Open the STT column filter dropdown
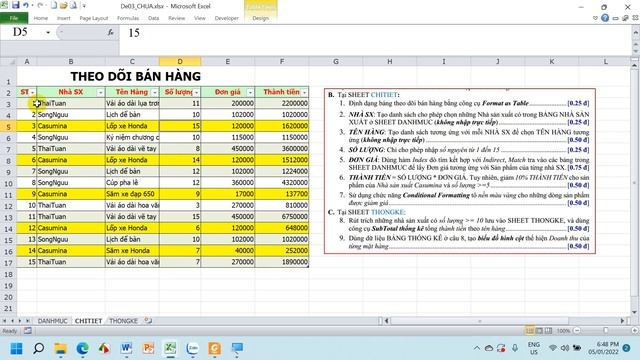Screen dimensions: 640x360 pos(33,93)
